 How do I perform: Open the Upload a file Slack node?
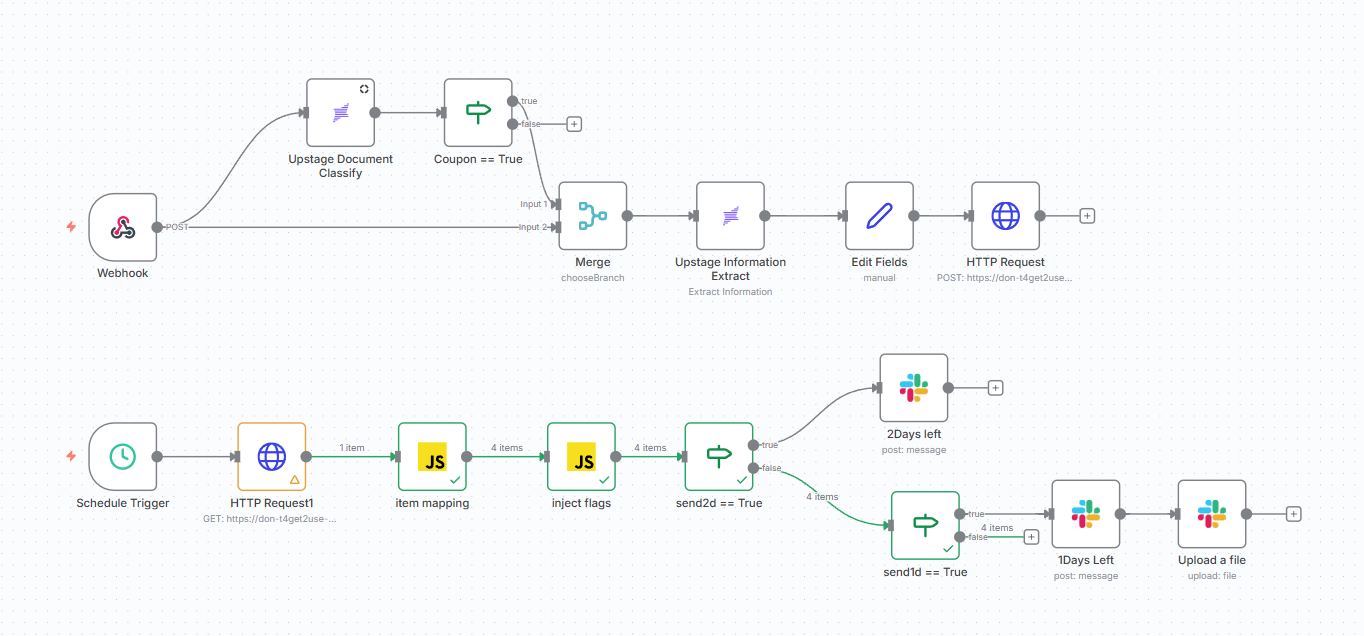tap(1211, 514)
